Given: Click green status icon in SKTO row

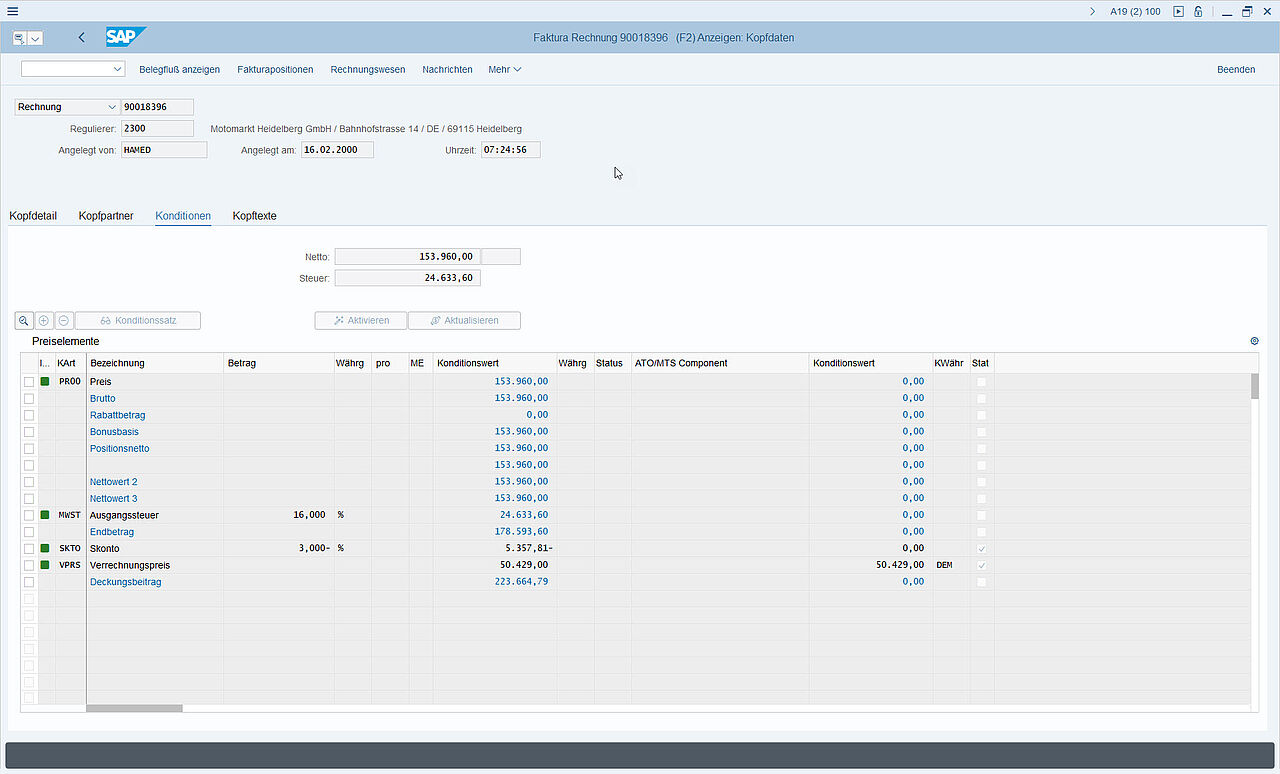Looking at the screenshot, I should (x=45, y=548).
